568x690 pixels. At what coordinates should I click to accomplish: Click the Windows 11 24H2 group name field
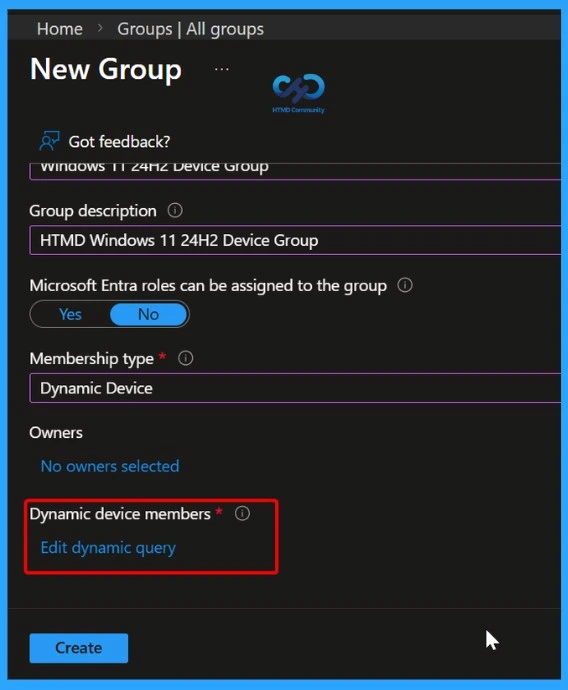pos(295,171)
